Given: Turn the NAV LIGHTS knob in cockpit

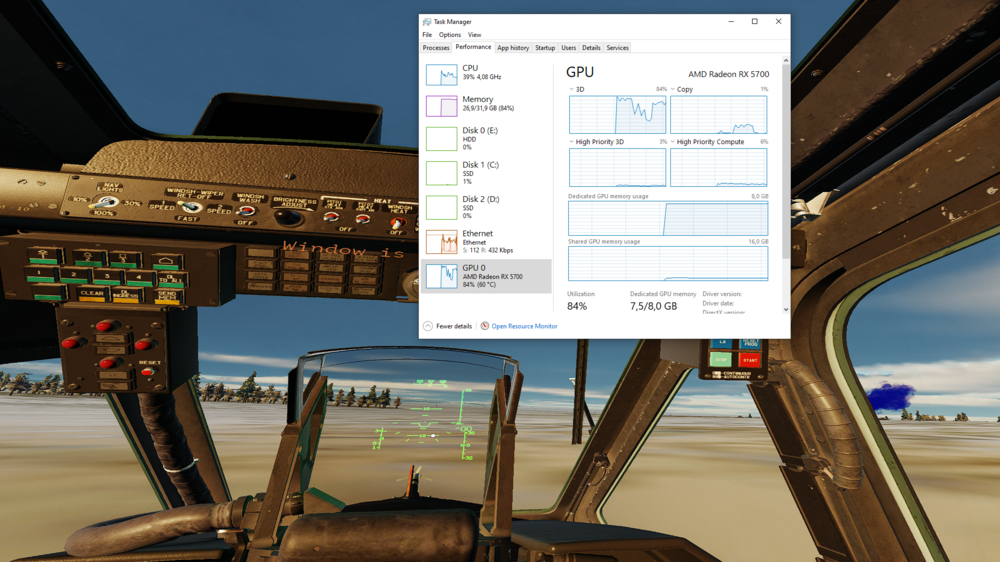Looking at the screenshot, I should 105,203.
